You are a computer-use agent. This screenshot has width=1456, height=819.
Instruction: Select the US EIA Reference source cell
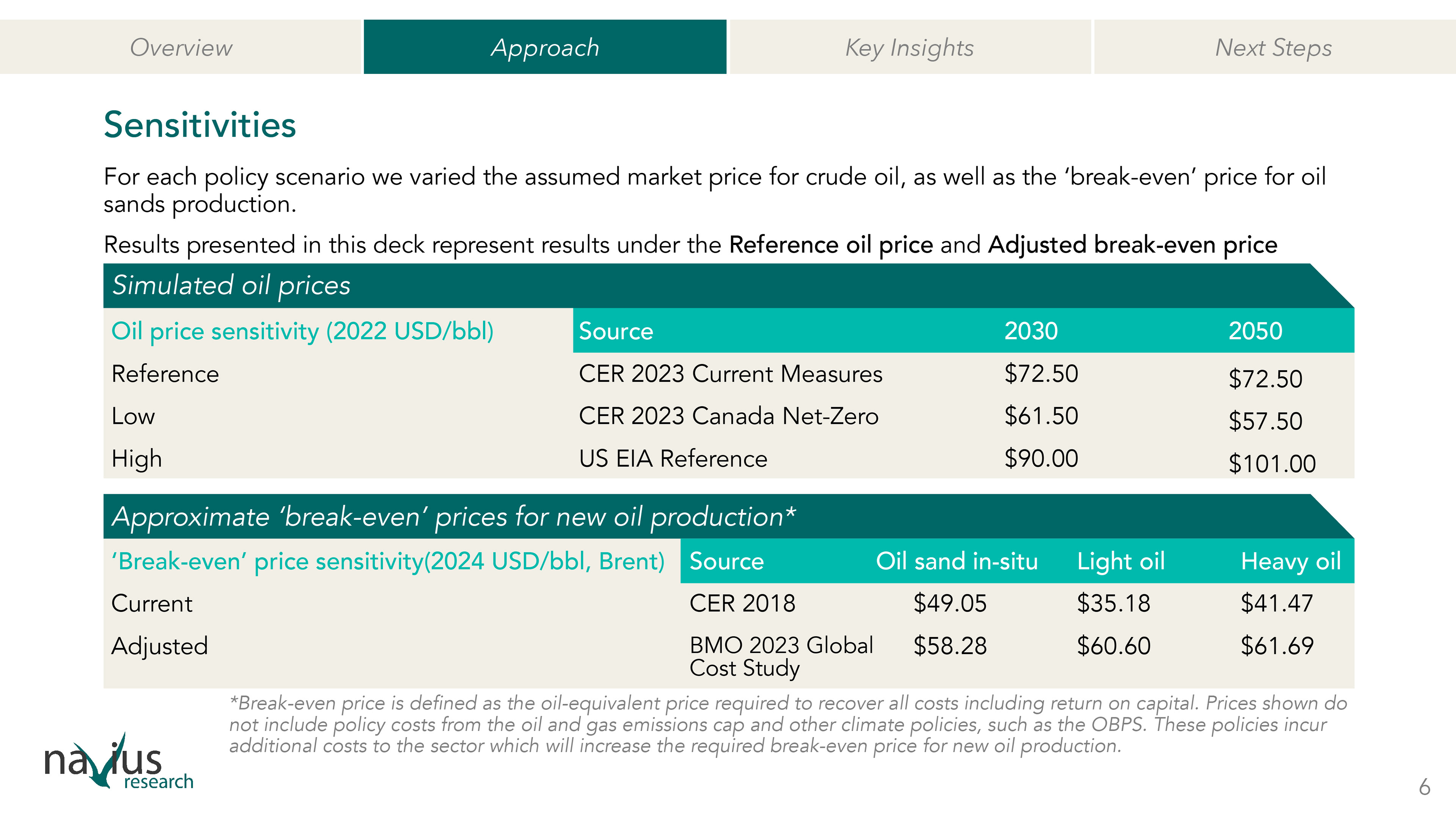[673, 459]
